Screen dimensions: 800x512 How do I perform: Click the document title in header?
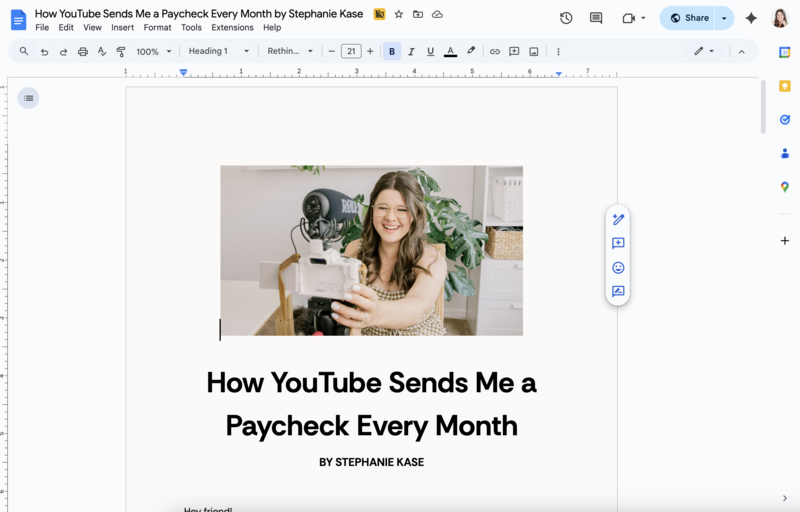(199, 14)
